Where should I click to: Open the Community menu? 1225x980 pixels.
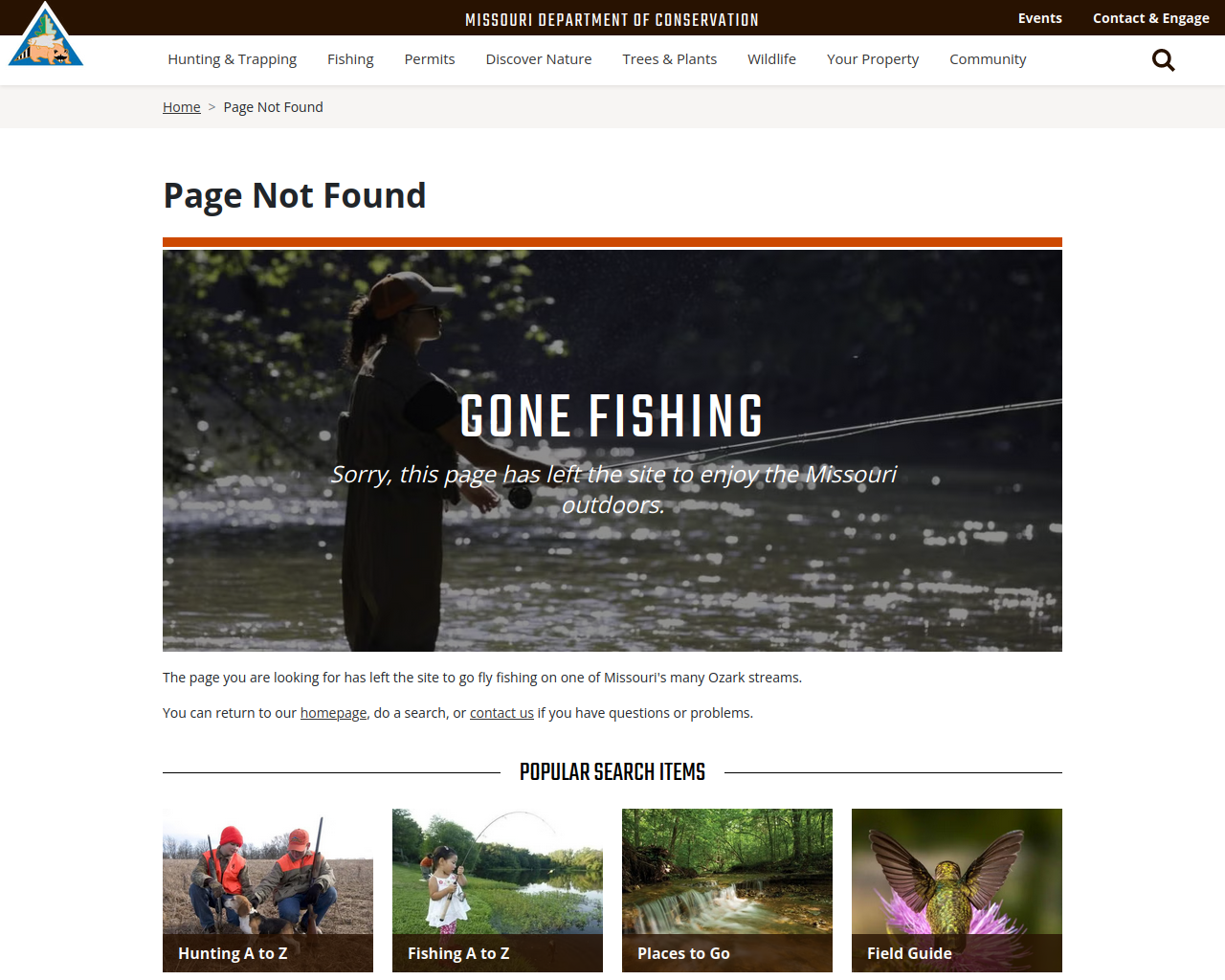(x=988, y=59)
